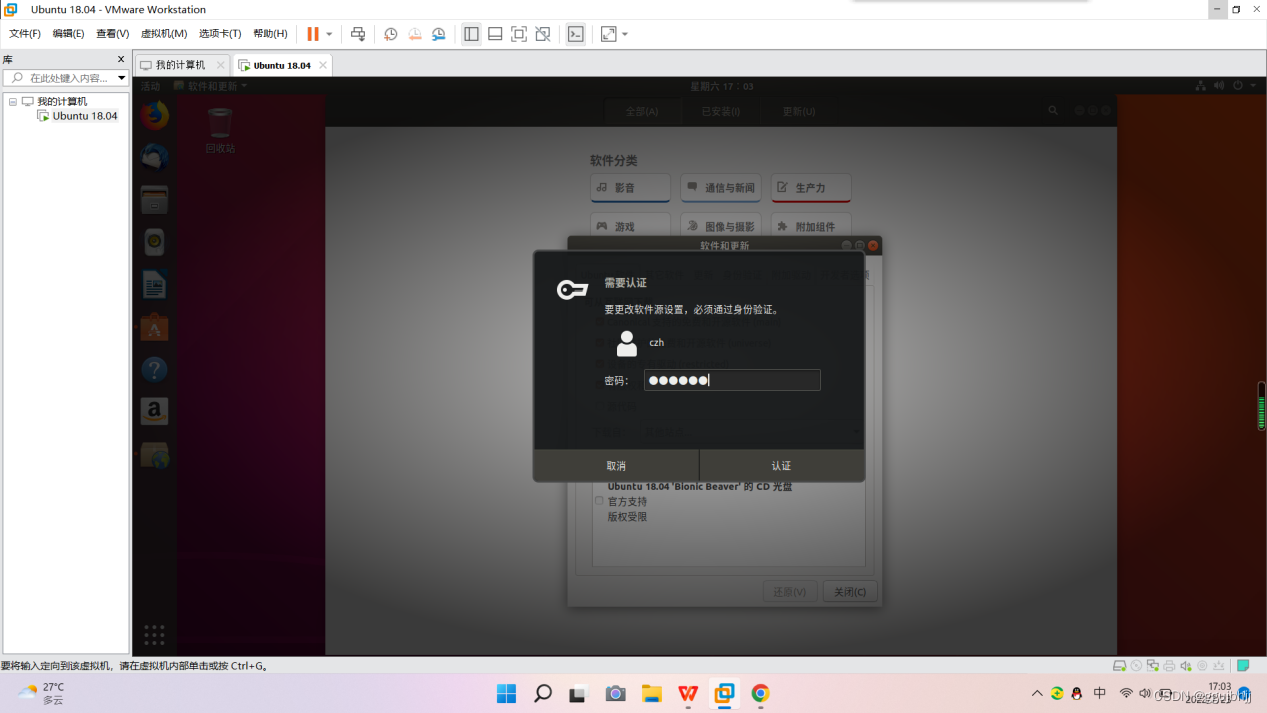Click the 取消 button in the authentication dialog
The image size is (1267, 713).
[616, 466]
